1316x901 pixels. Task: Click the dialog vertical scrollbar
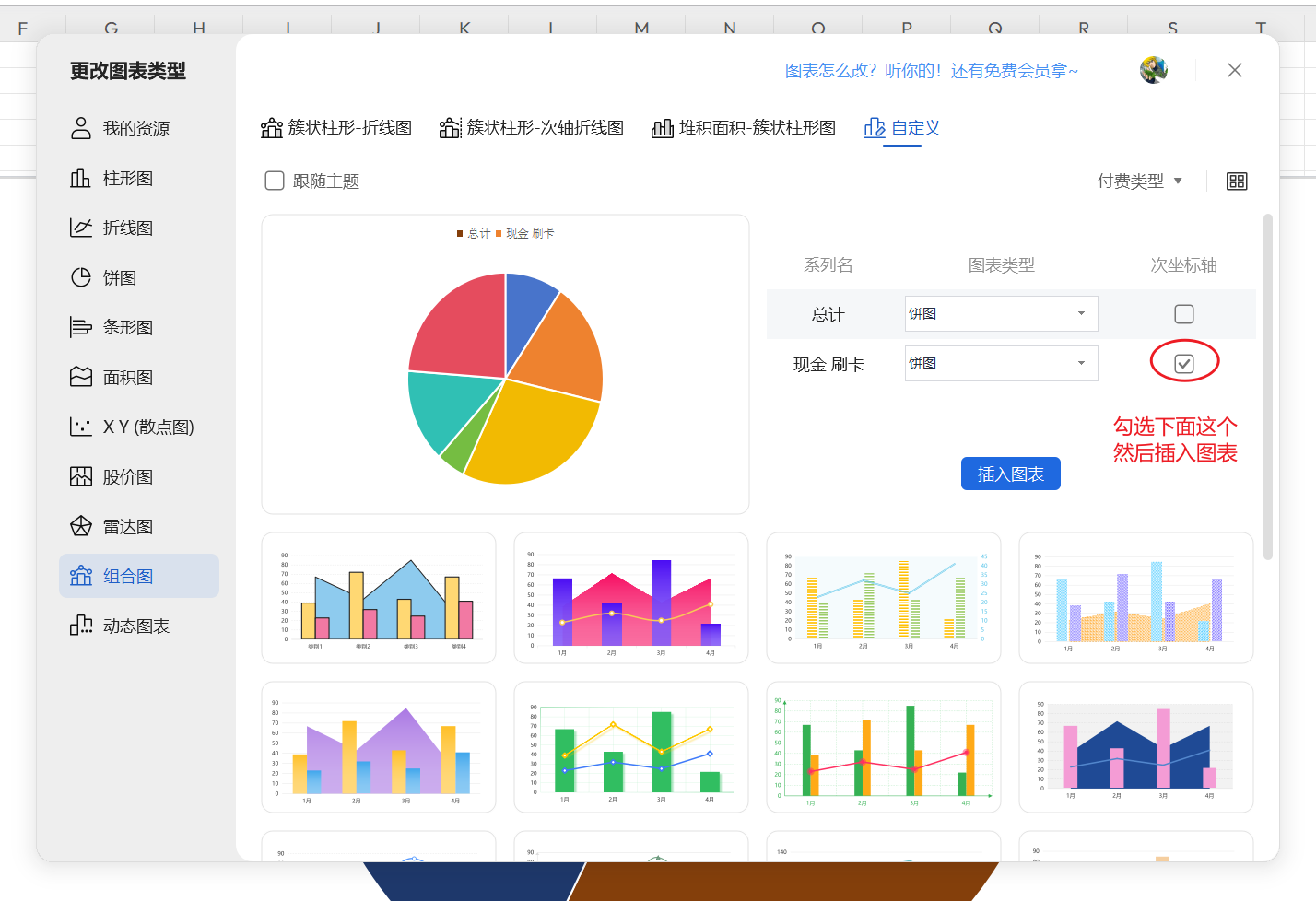click(1268, 387)
